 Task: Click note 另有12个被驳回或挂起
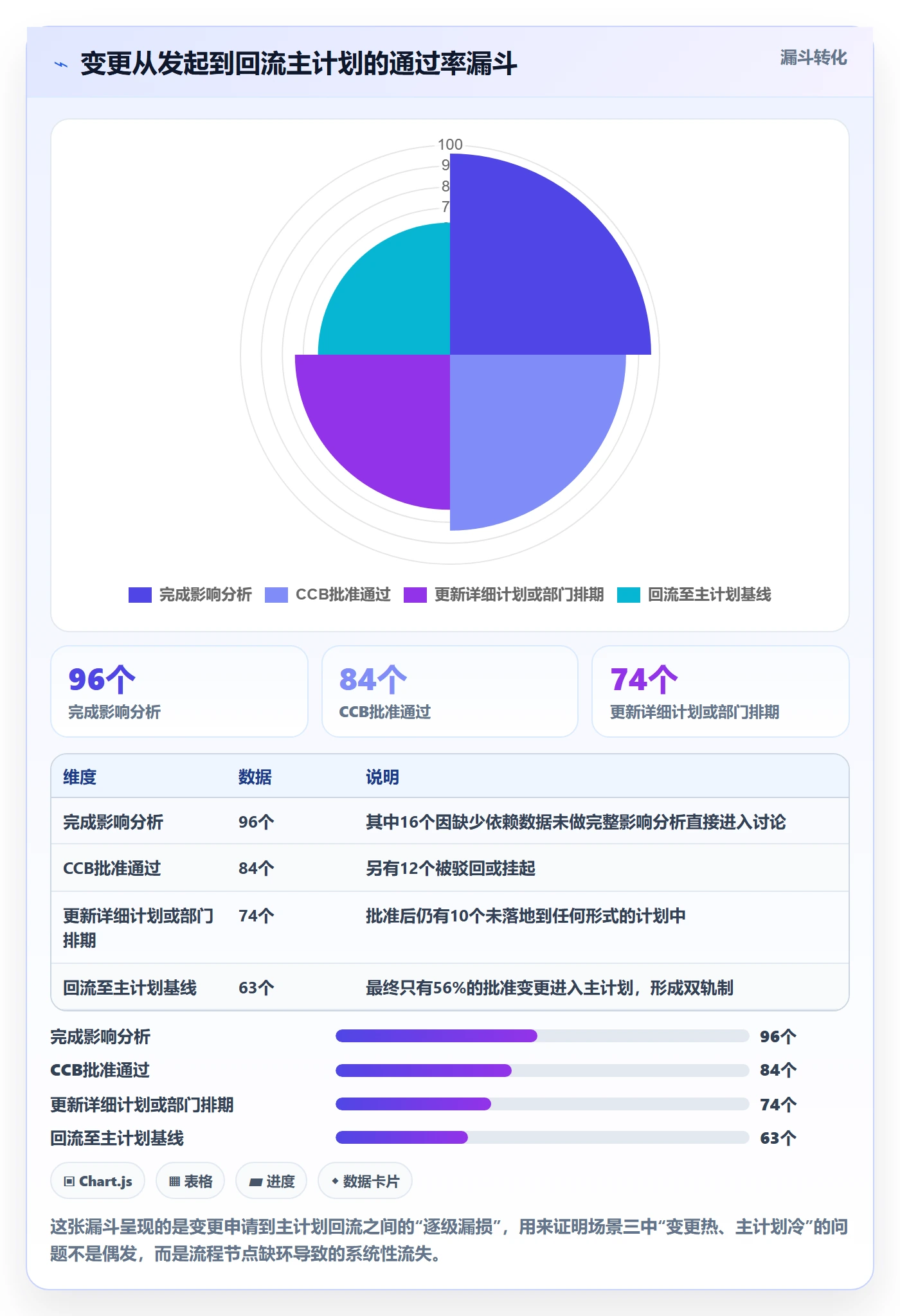coord(451,868)
